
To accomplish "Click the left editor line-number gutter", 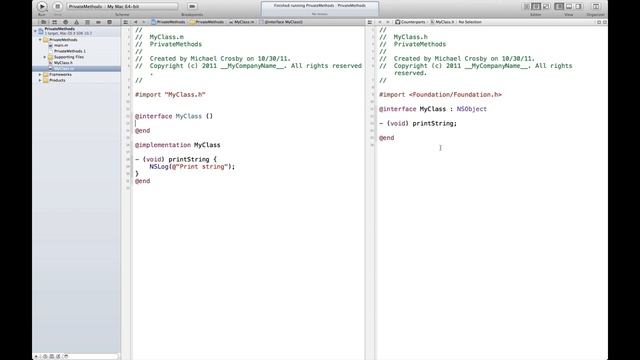I will click(x=127, y=192).
